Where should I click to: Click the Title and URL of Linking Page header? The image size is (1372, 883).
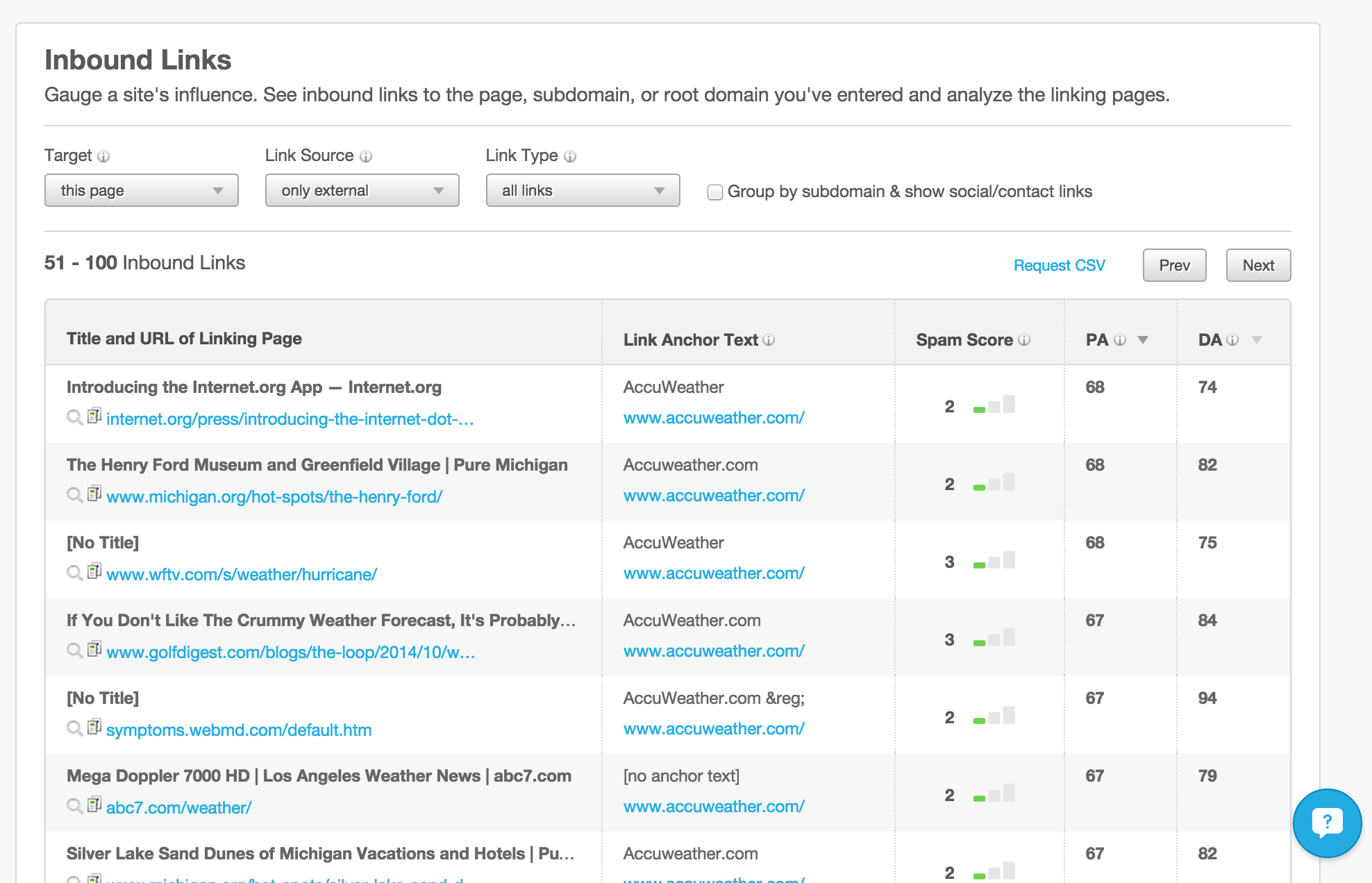[x=185, y=338]
